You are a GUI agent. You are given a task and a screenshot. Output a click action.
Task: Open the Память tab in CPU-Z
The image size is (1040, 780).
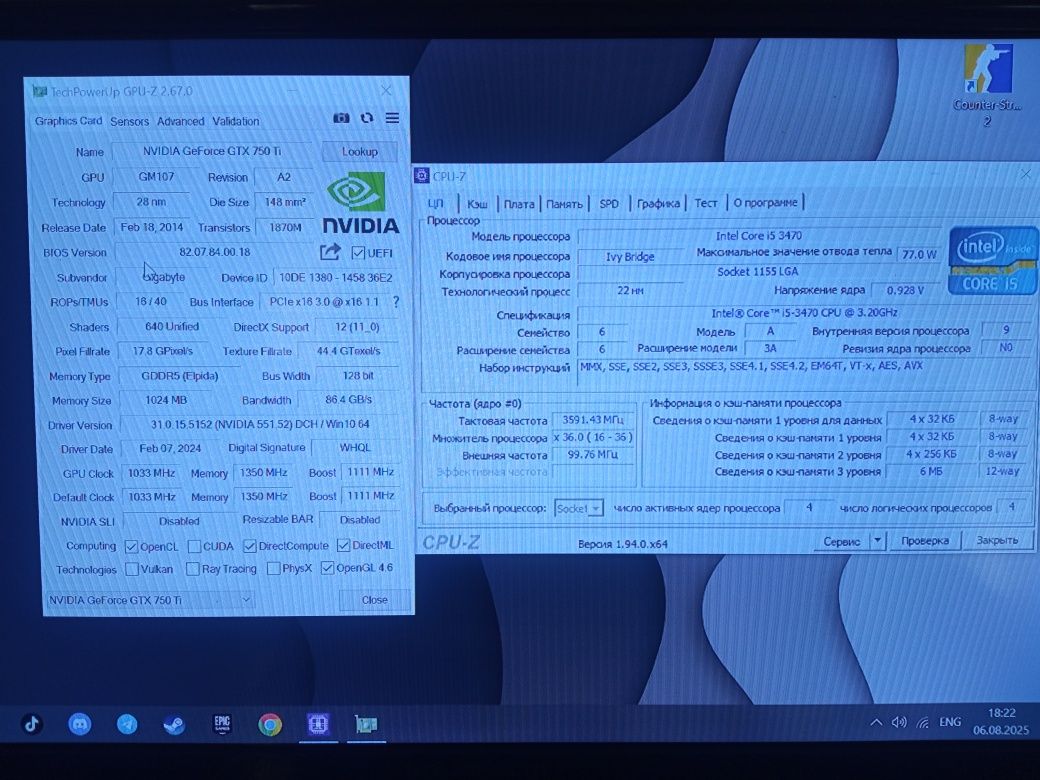pyautogui.click(x=564, y=204)
